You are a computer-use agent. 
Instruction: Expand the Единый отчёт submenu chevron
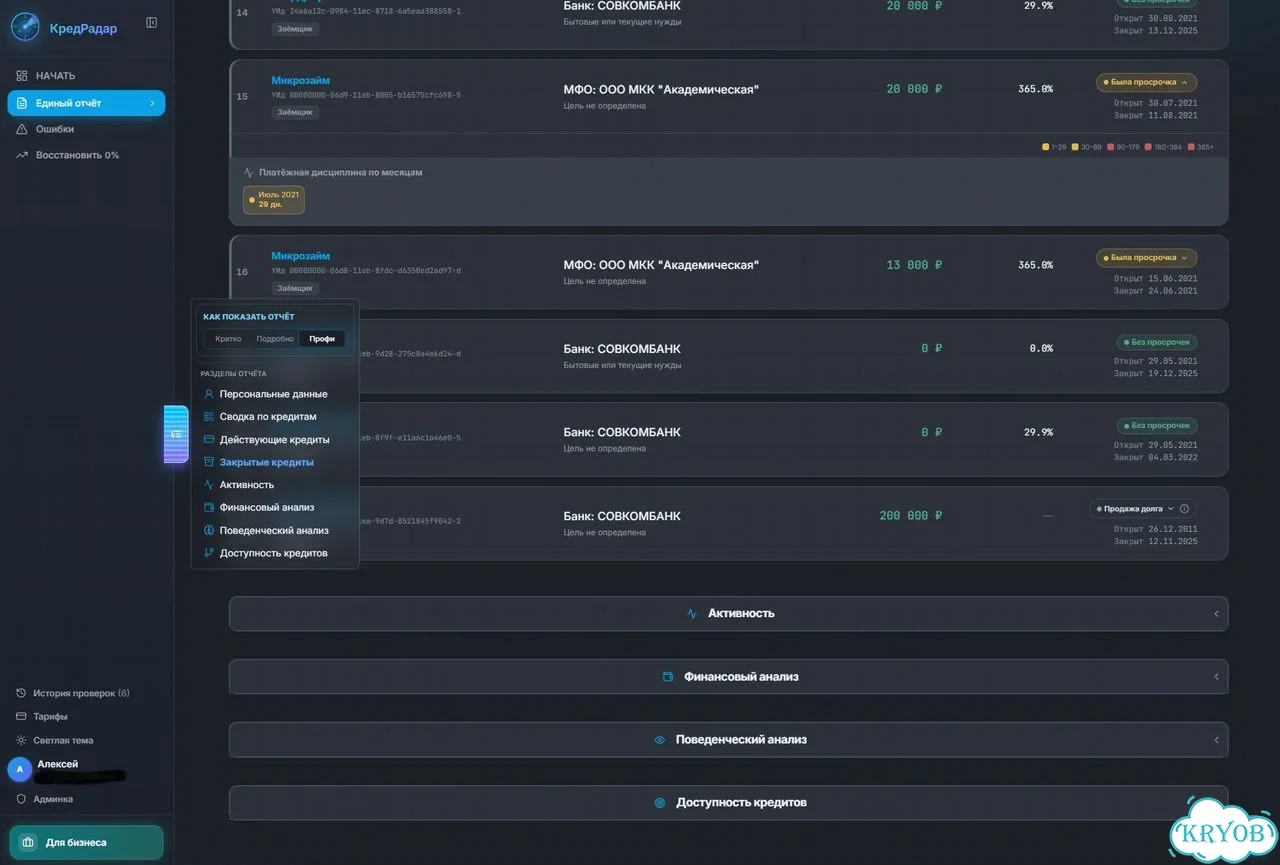pos(152,103)
